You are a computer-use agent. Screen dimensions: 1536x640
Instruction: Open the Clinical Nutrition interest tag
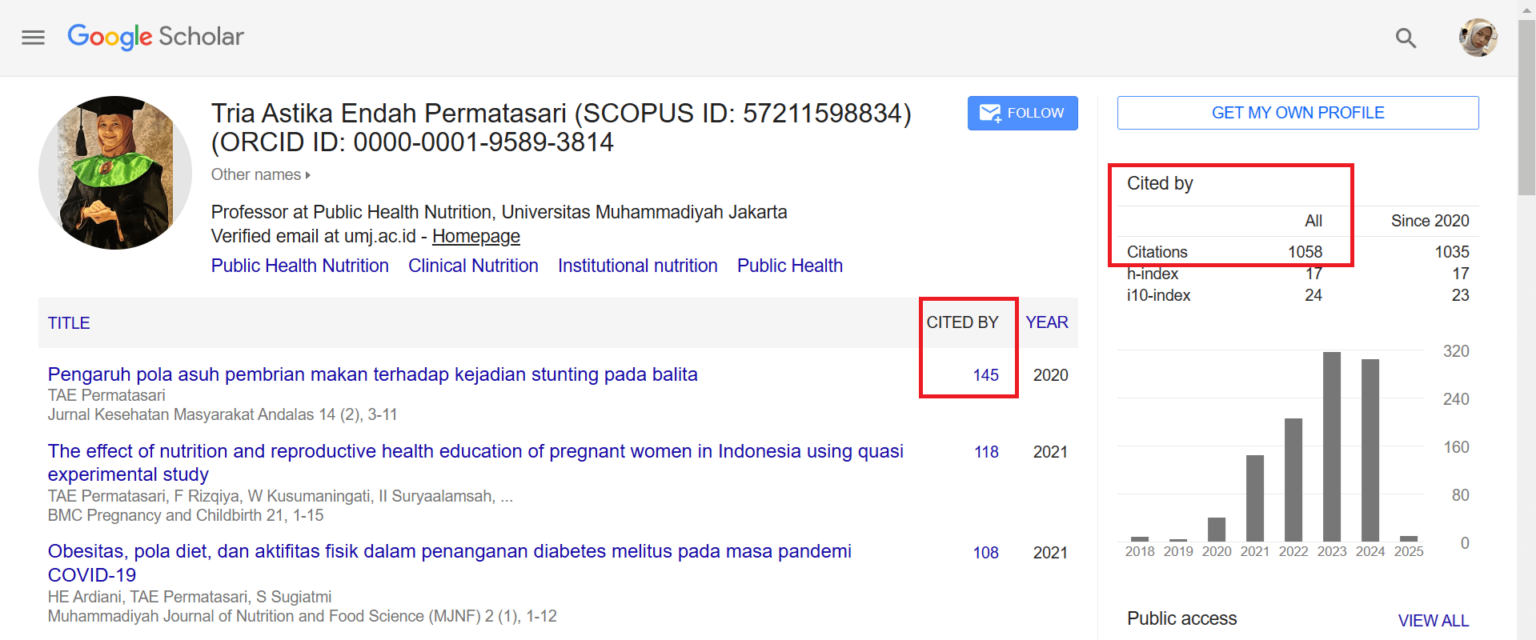coord(473,265)
